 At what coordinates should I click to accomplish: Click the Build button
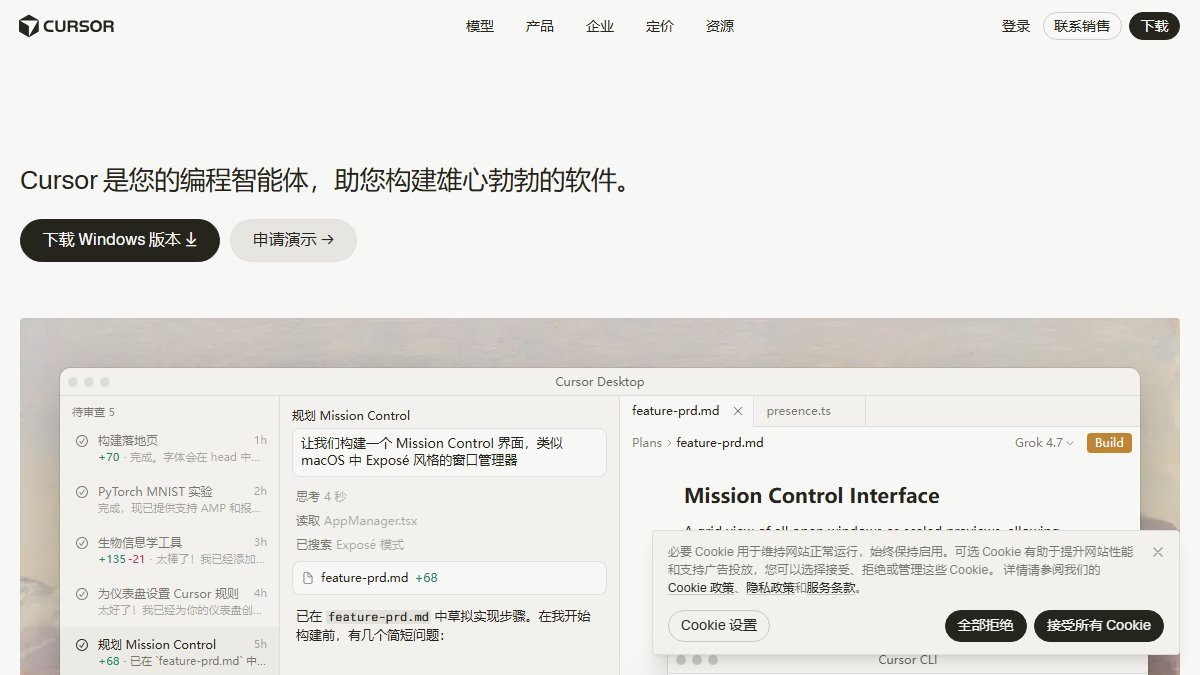coord(1109,443)
